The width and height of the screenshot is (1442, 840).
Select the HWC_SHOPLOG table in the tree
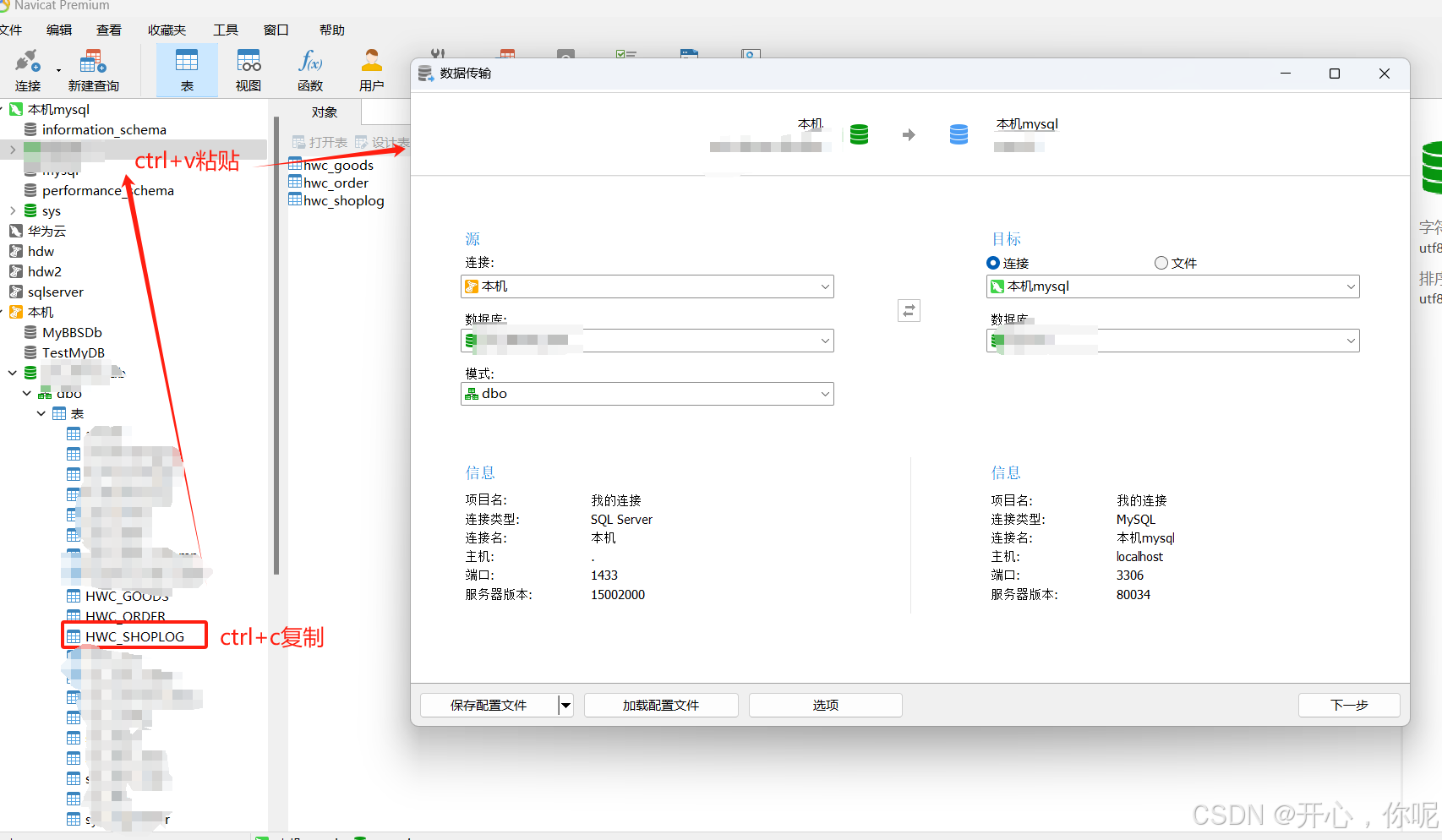[x=133, y=635]
